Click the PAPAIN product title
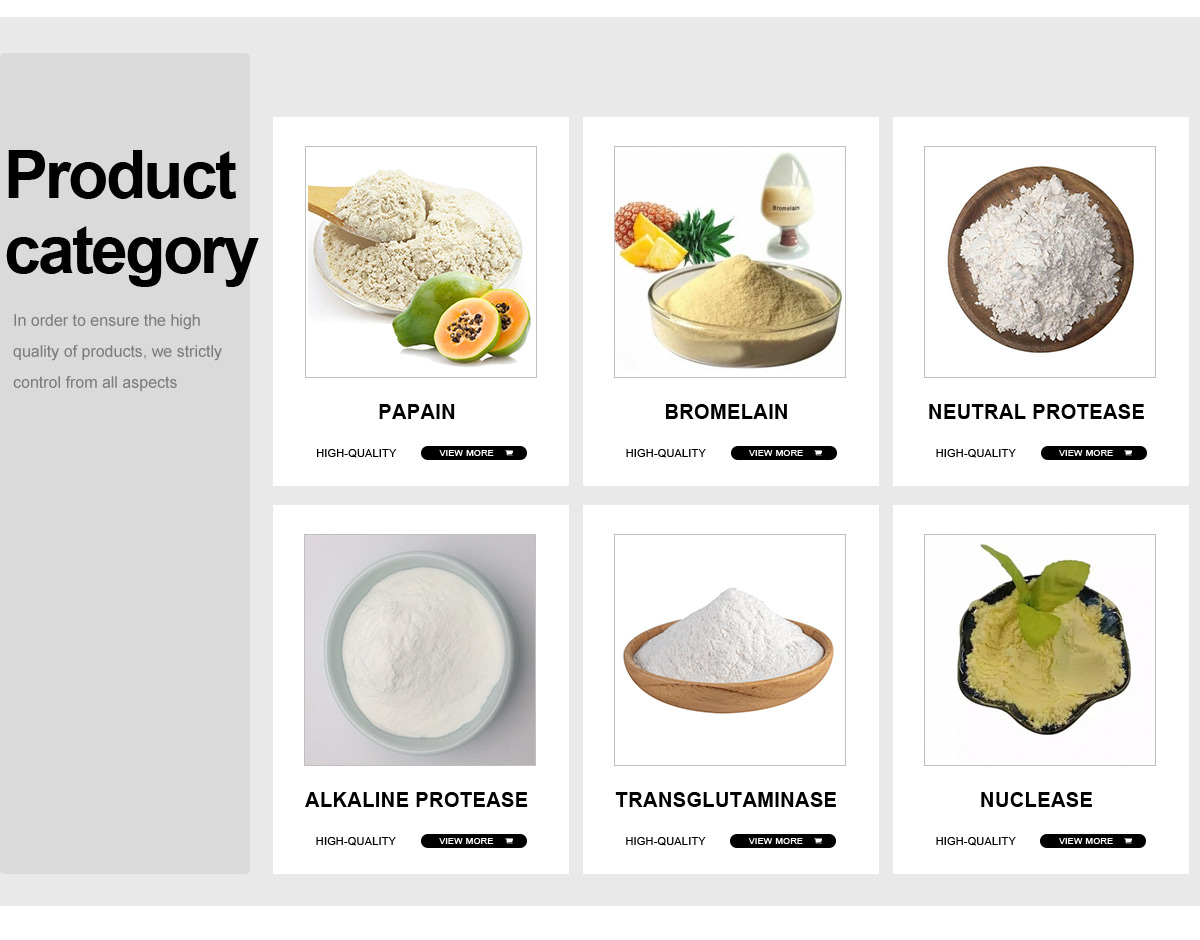 417,412
